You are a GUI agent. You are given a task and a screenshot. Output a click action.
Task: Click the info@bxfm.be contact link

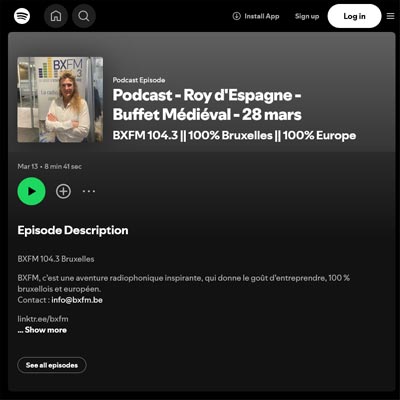[77, 300]
